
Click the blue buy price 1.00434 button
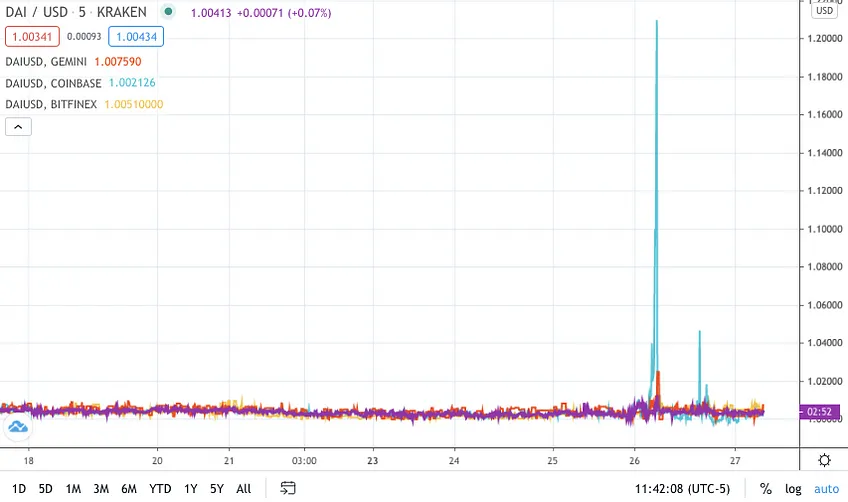[x=136, y=37]
